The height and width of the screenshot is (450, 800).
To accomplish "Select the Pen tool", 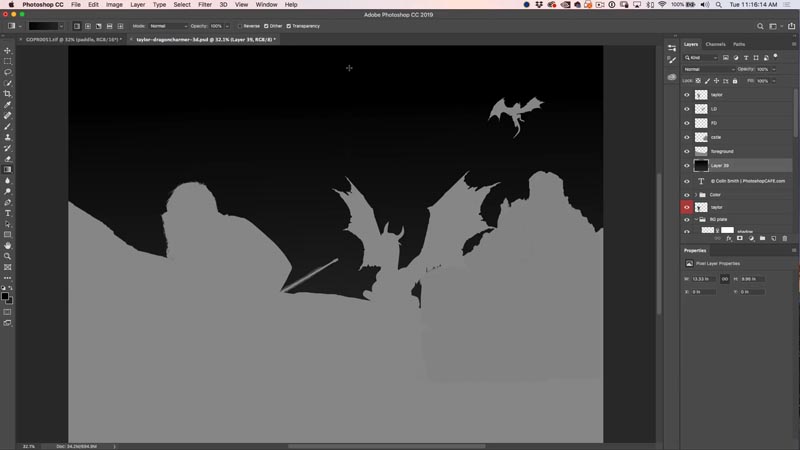I will click(8, 203).
